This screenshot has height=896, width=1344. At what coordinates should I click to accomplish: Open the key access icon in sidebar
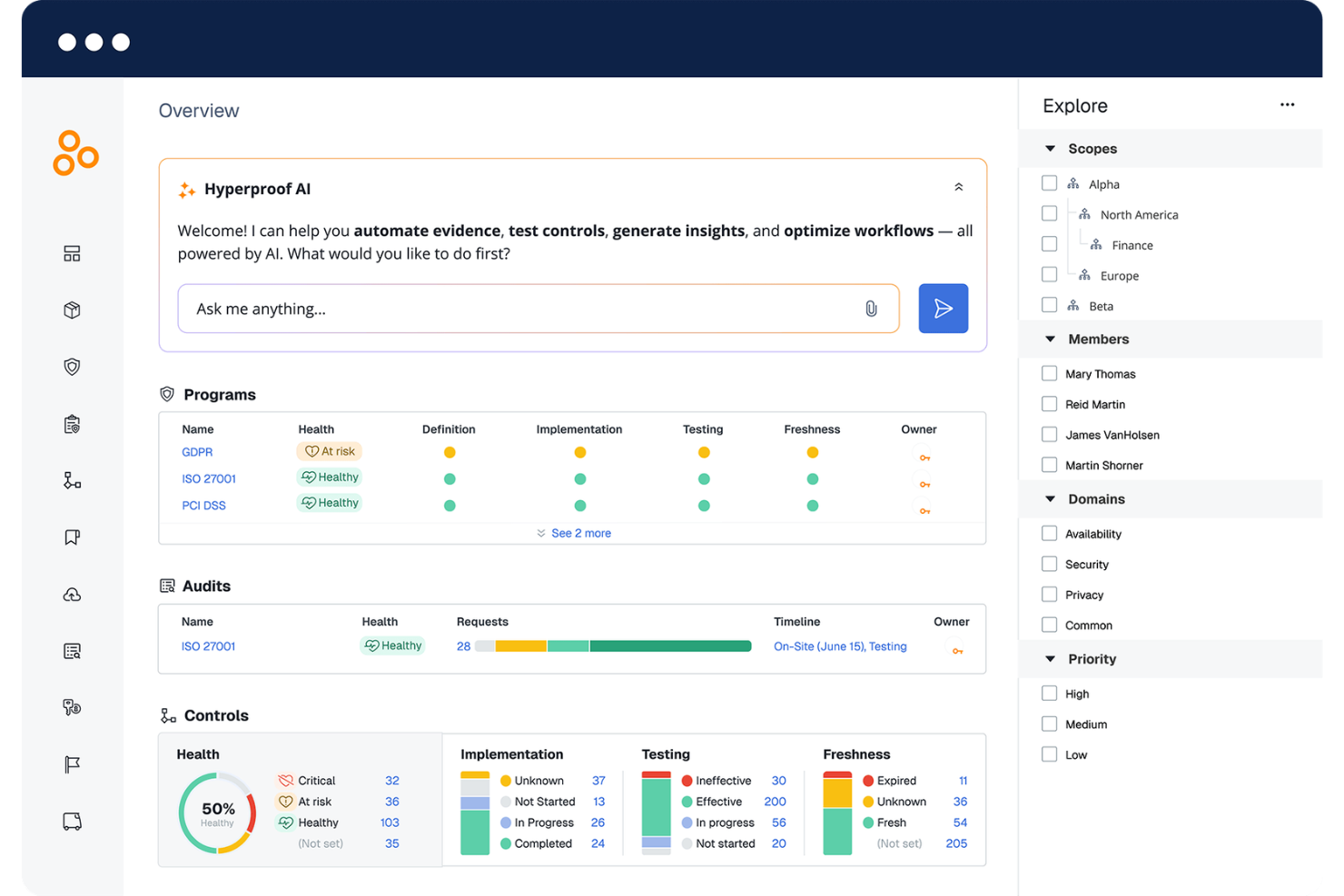[x=72, y=707]
